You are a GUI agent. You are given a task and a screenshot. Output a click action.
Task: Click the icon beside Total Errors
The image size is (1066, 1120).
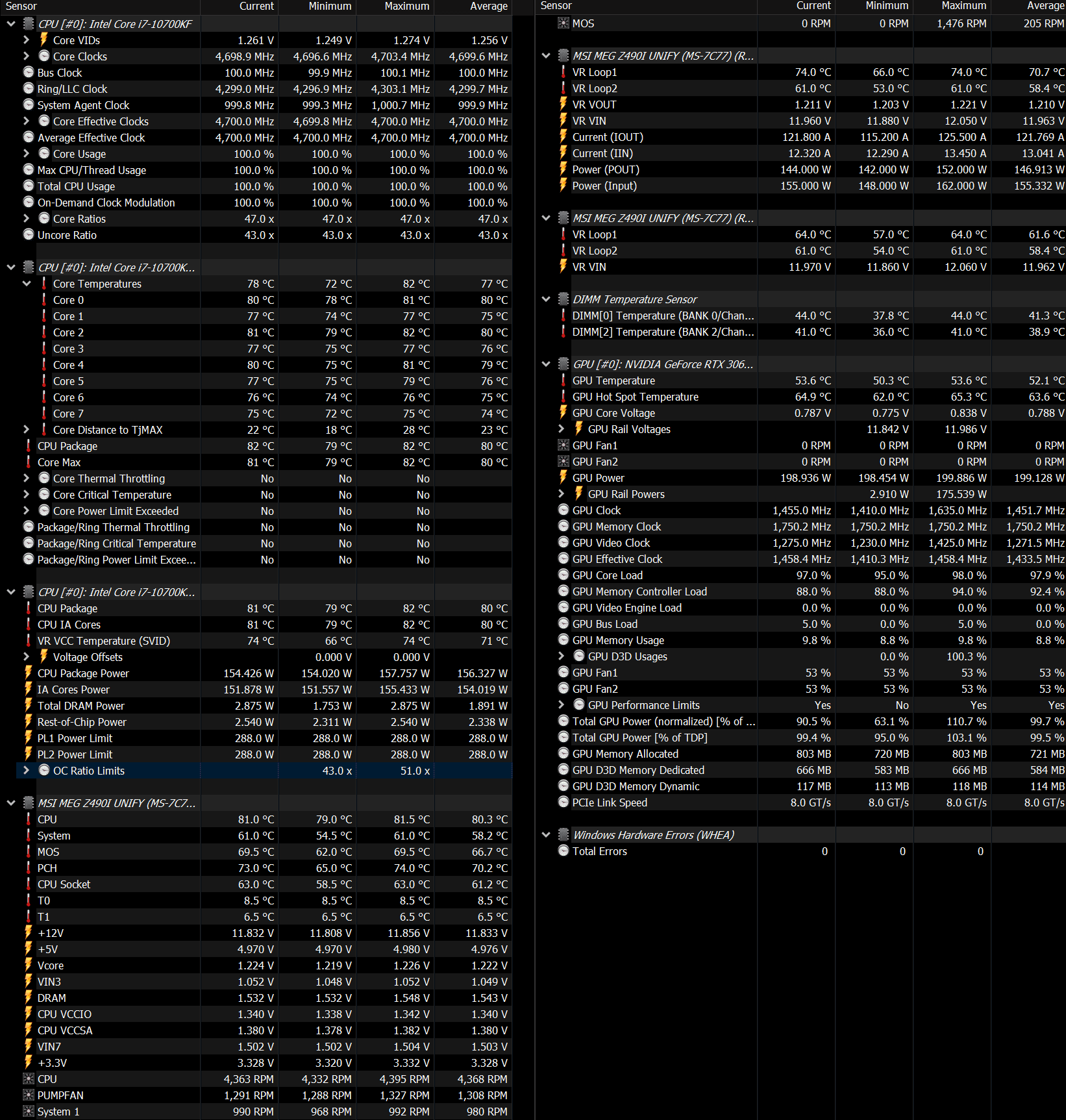(564, 851)
